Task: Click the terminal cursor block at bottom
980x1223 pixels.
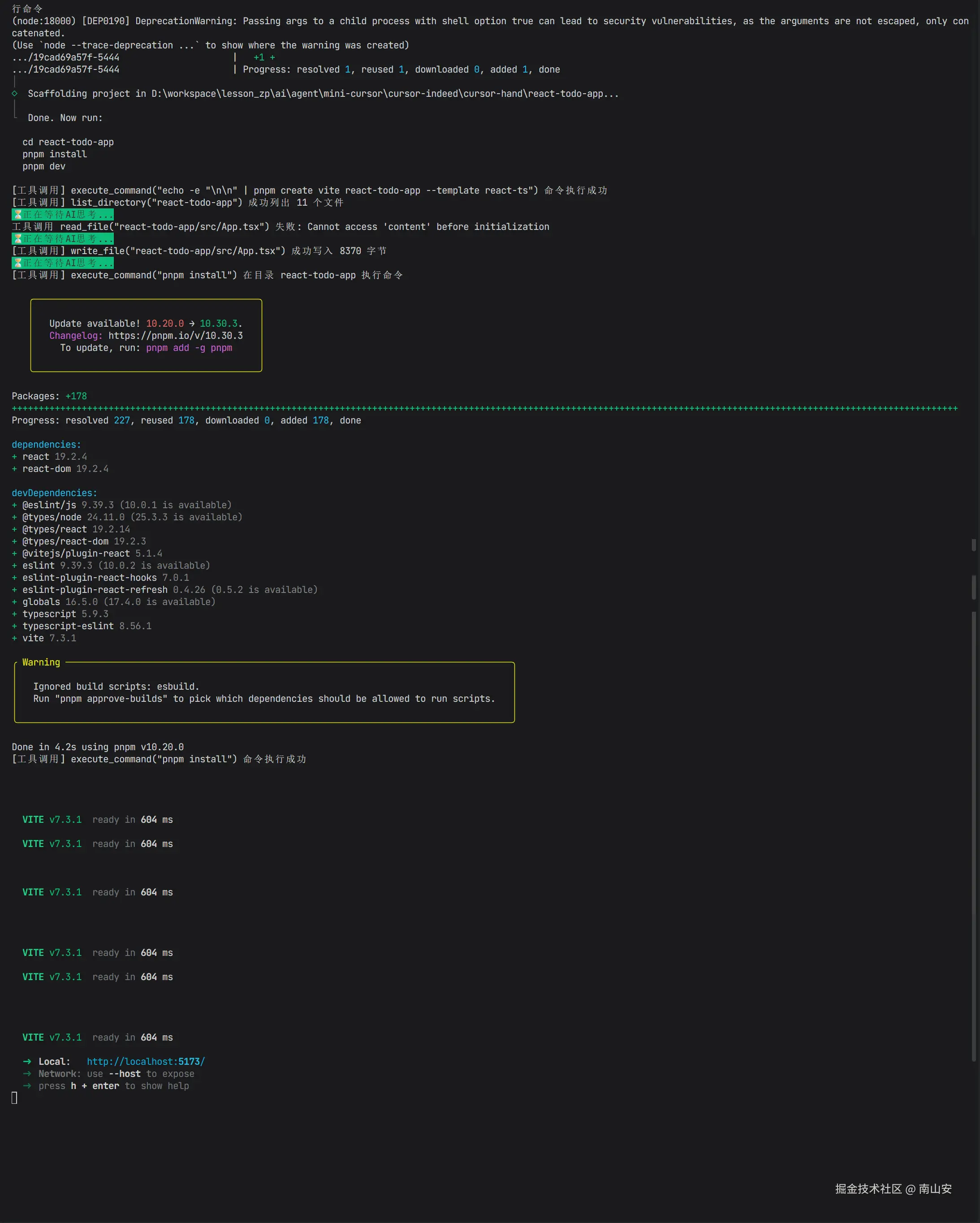Action: pyautogui.click(x=14, y=1098)
